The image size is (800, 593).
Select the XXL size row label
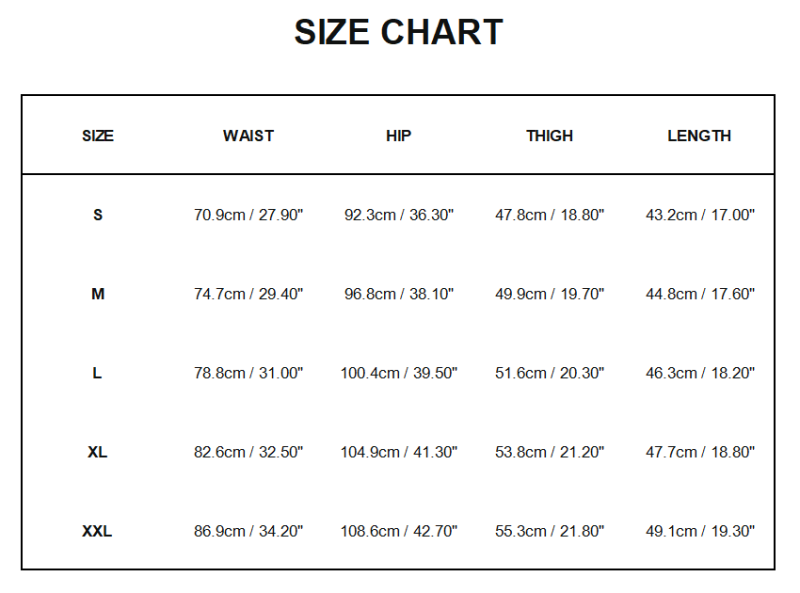click(x=97, y=531)
